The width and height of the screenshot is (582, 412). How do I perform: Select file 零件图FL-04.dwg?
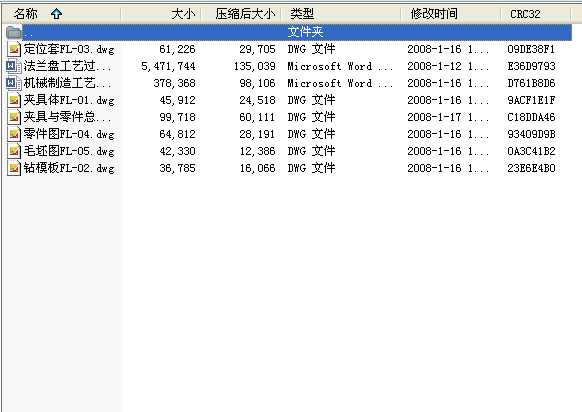click(69, 134)
